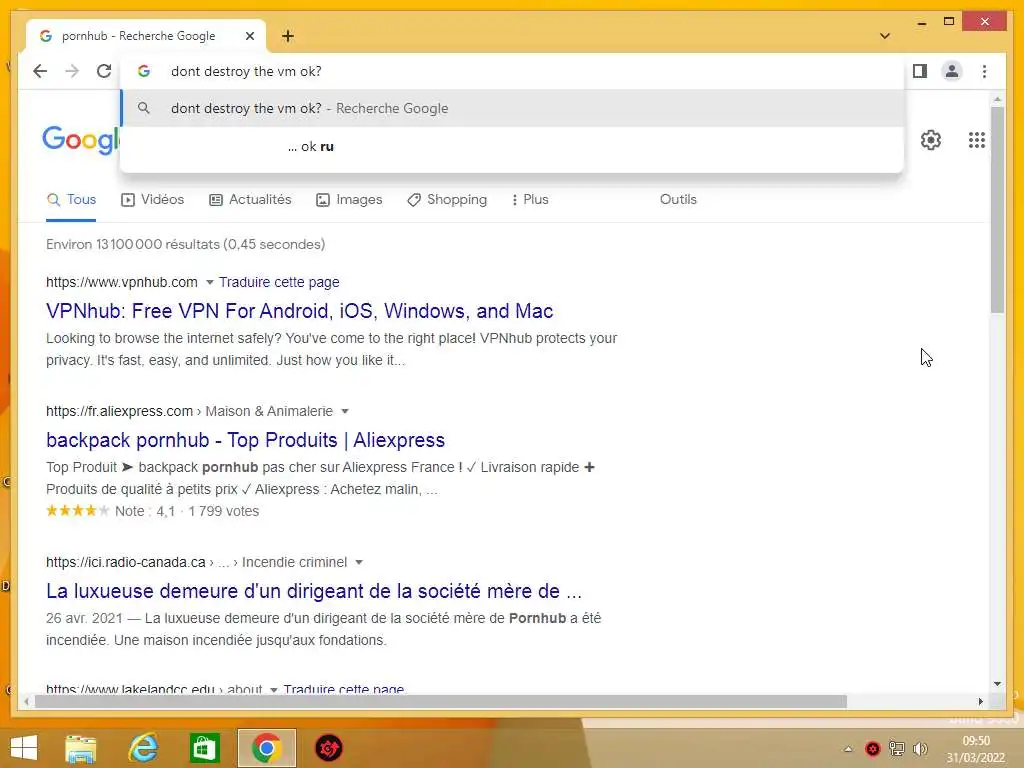This screenshot has height=768, width=1024.
Task: Select the Tous search tab
Action: point(71,200)
